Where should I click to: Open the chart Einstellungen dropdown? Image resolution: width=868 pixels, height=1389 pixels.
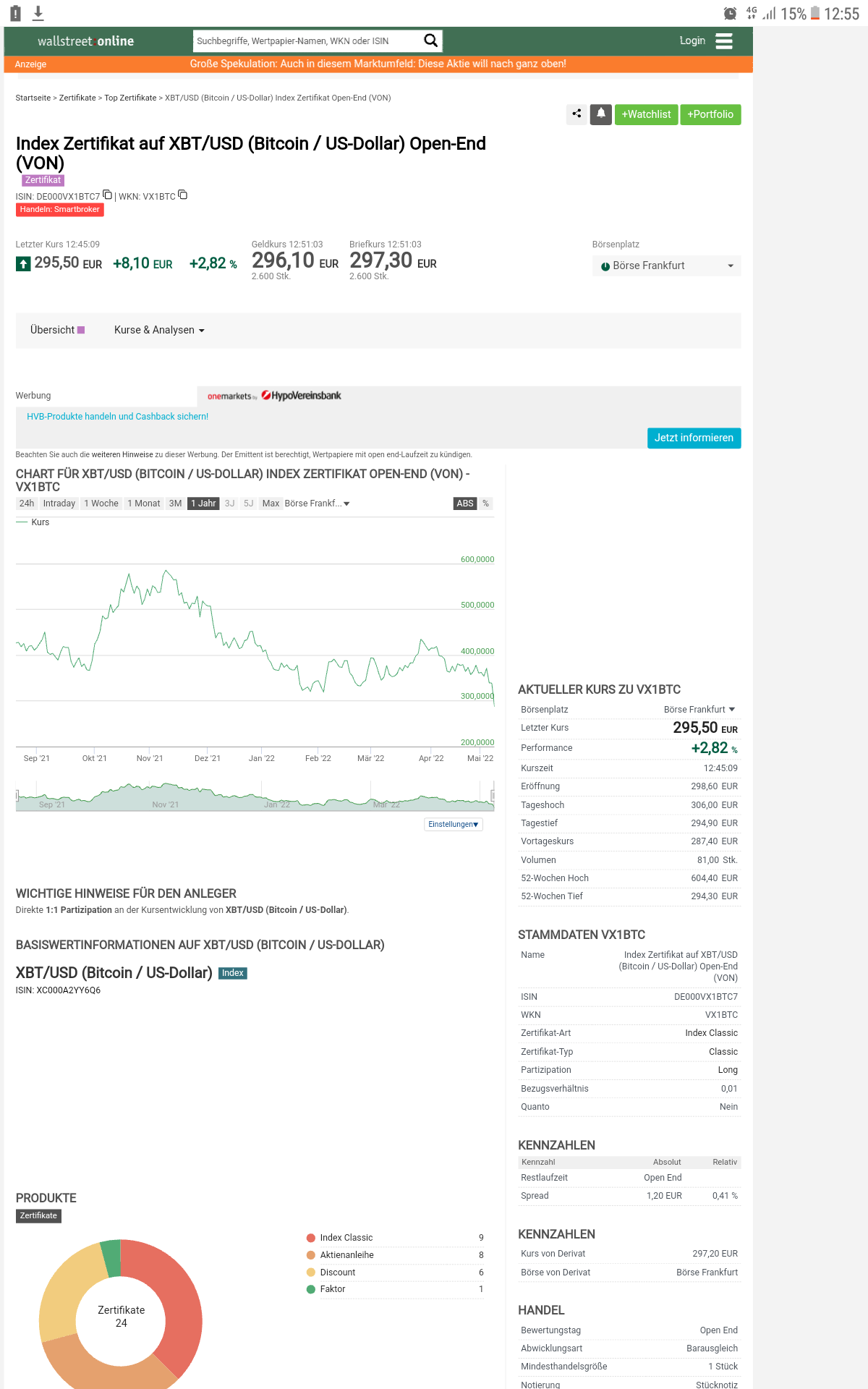point(454,824)
